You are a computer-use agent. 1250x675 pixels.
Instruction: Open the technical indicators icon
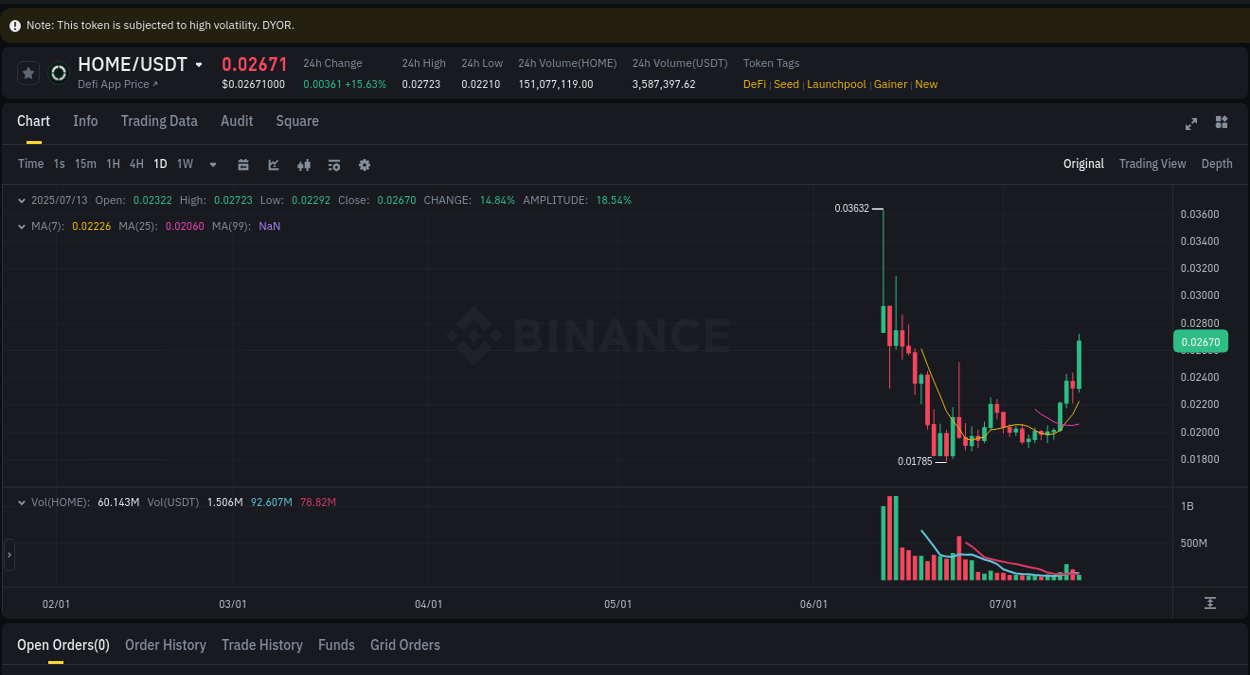[304, 164]
